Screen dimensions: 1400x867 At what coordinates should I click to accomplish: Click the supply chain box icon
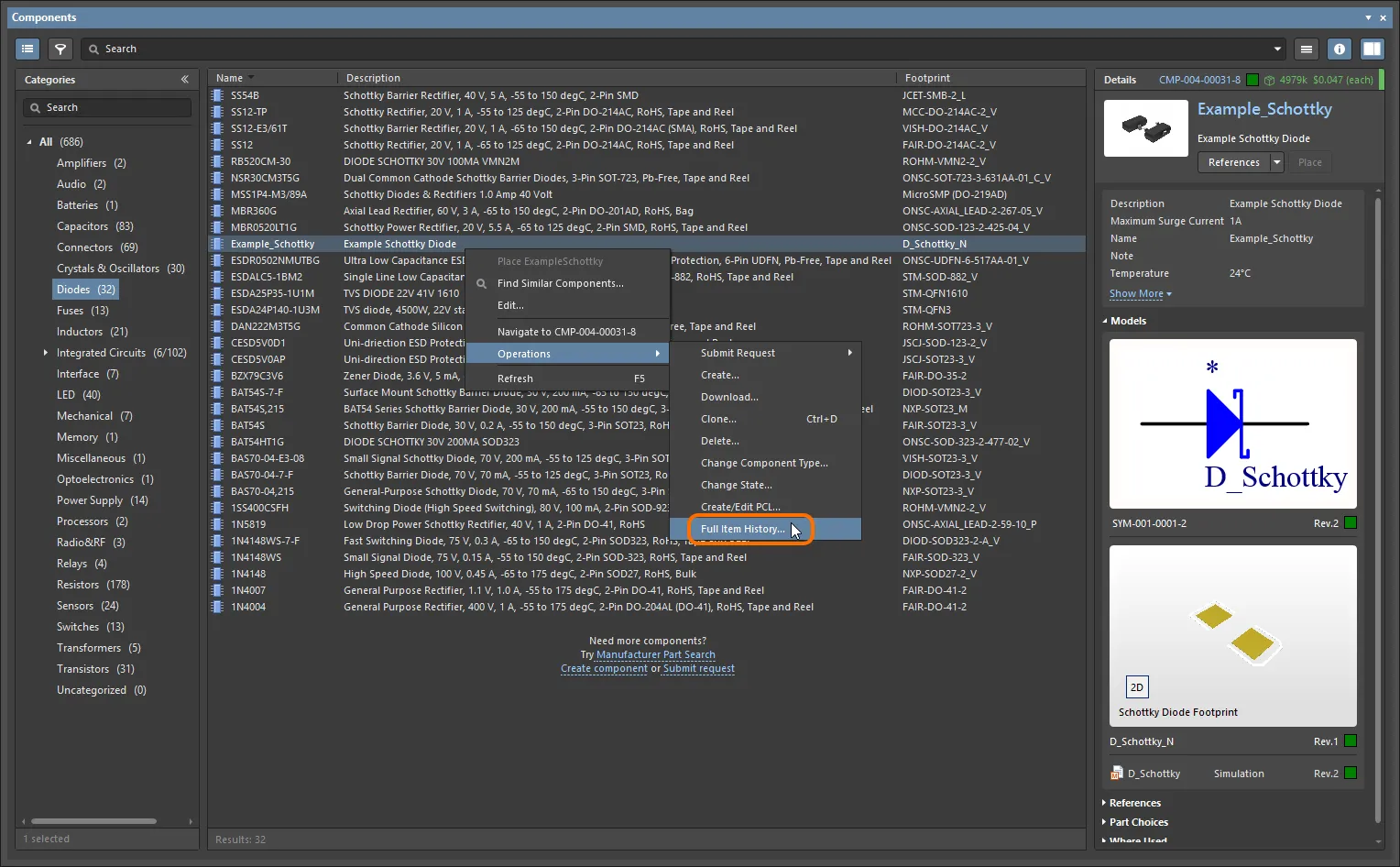[x=1269, y=80]
